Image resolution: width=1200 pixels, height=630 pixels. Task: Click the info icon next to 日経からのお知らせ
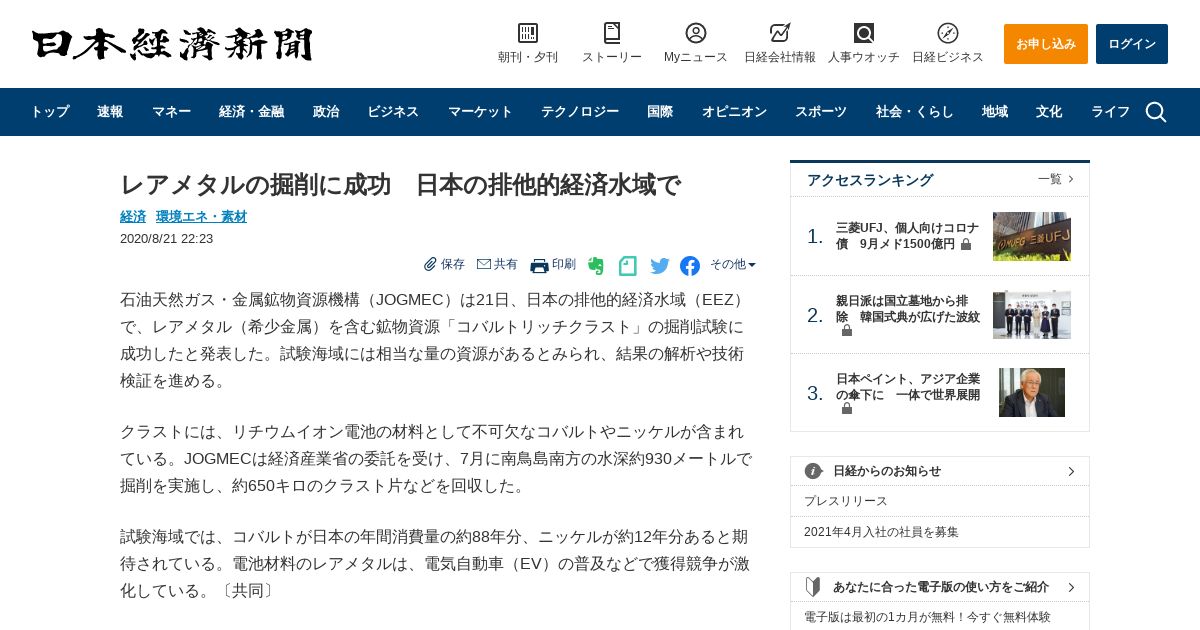click(x=813, y=471)
